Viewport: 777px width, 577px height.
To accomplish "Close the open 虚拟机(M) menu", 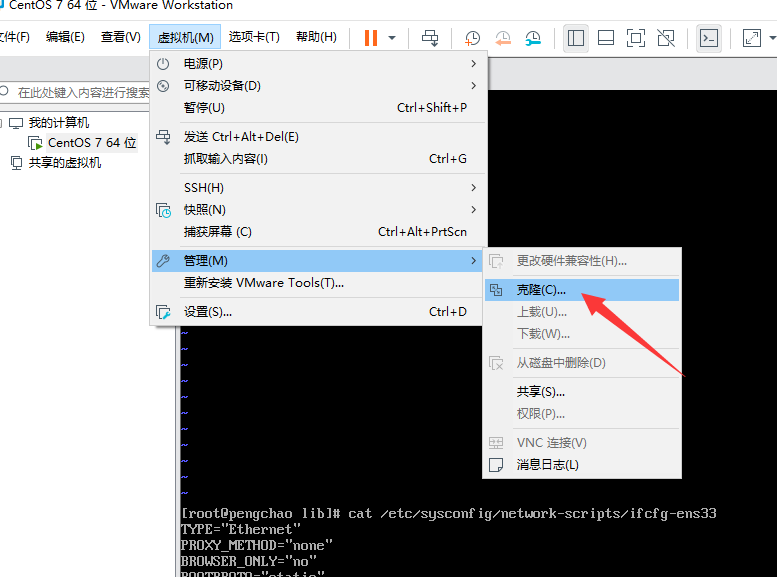I will pyautogui.click(x=185, y=38).
